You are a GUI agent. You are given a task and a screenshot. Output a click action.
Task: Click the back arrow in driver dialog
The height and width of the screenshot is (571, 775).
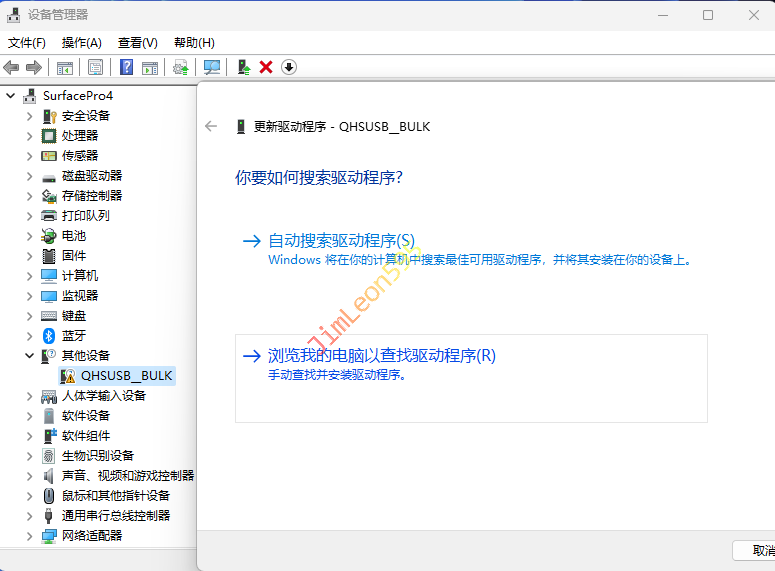point(211,126)
